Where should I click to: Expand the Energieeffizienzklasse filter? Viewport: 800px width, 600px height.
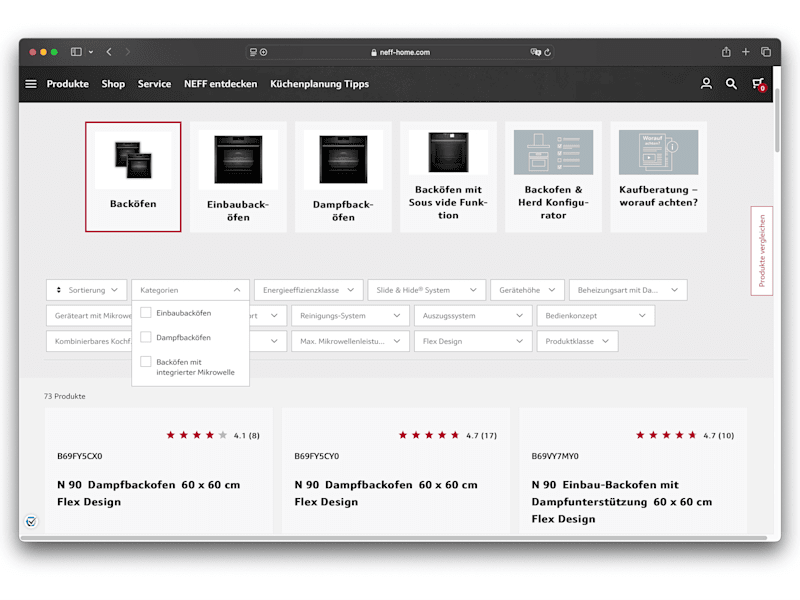click(x=308, y=290)
